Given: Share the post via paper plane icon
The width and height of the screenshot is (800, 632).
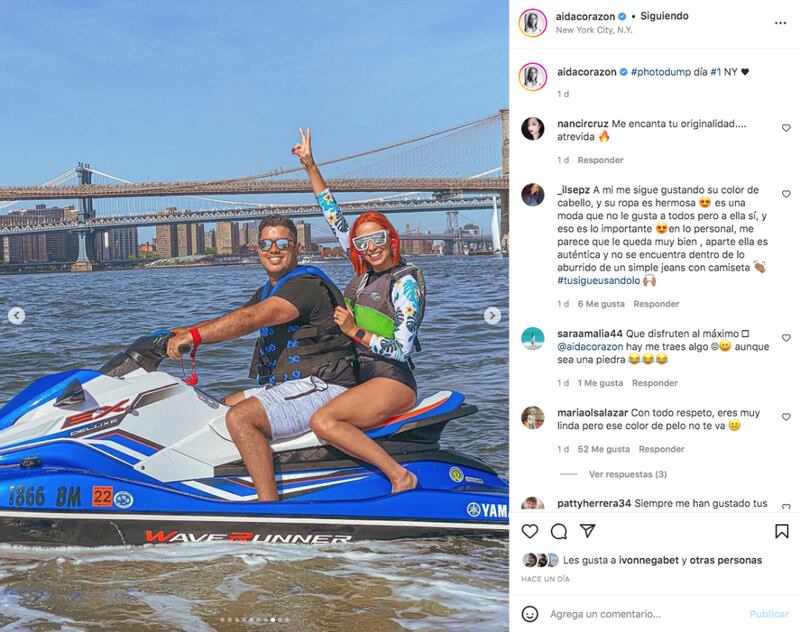Looking at the screenshot, I should click(588, 531).
